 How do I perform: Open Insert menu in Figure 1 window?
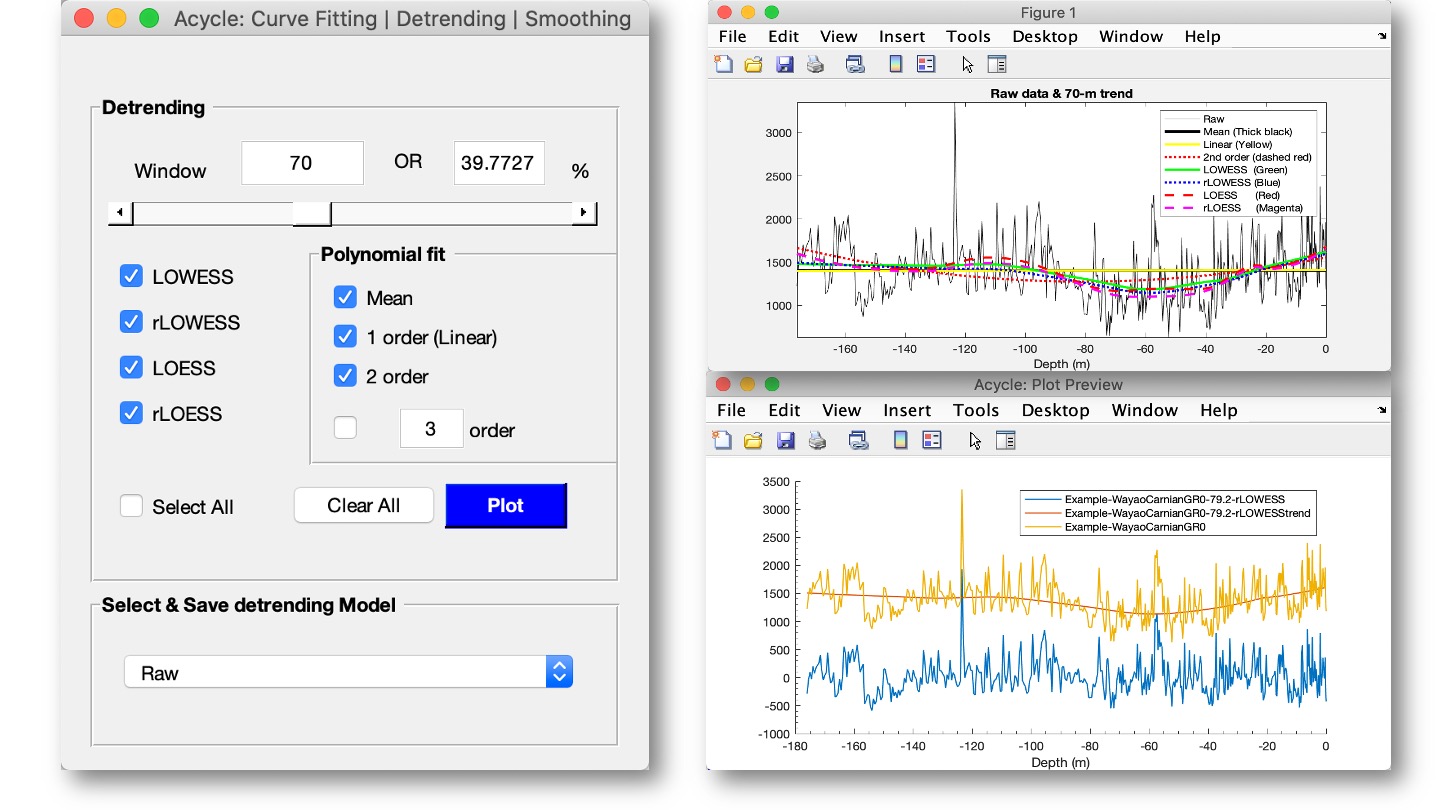pyautogui.click(x=902, y=36)
